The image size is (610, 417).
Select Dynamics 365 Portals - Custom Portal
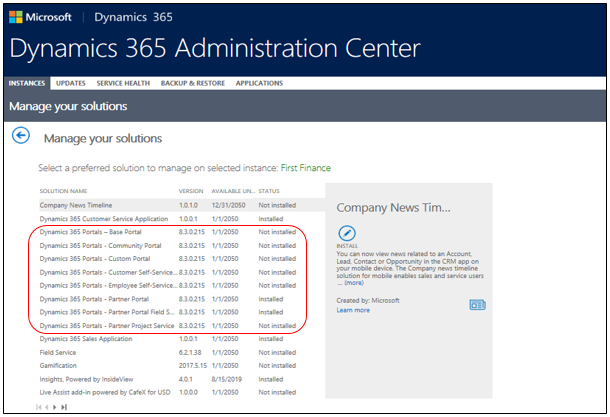(x=182, y=259)
